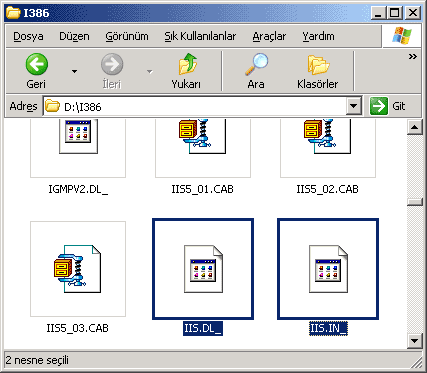
Task: Maximize the I386 window
Action: [x=395, y=13]
